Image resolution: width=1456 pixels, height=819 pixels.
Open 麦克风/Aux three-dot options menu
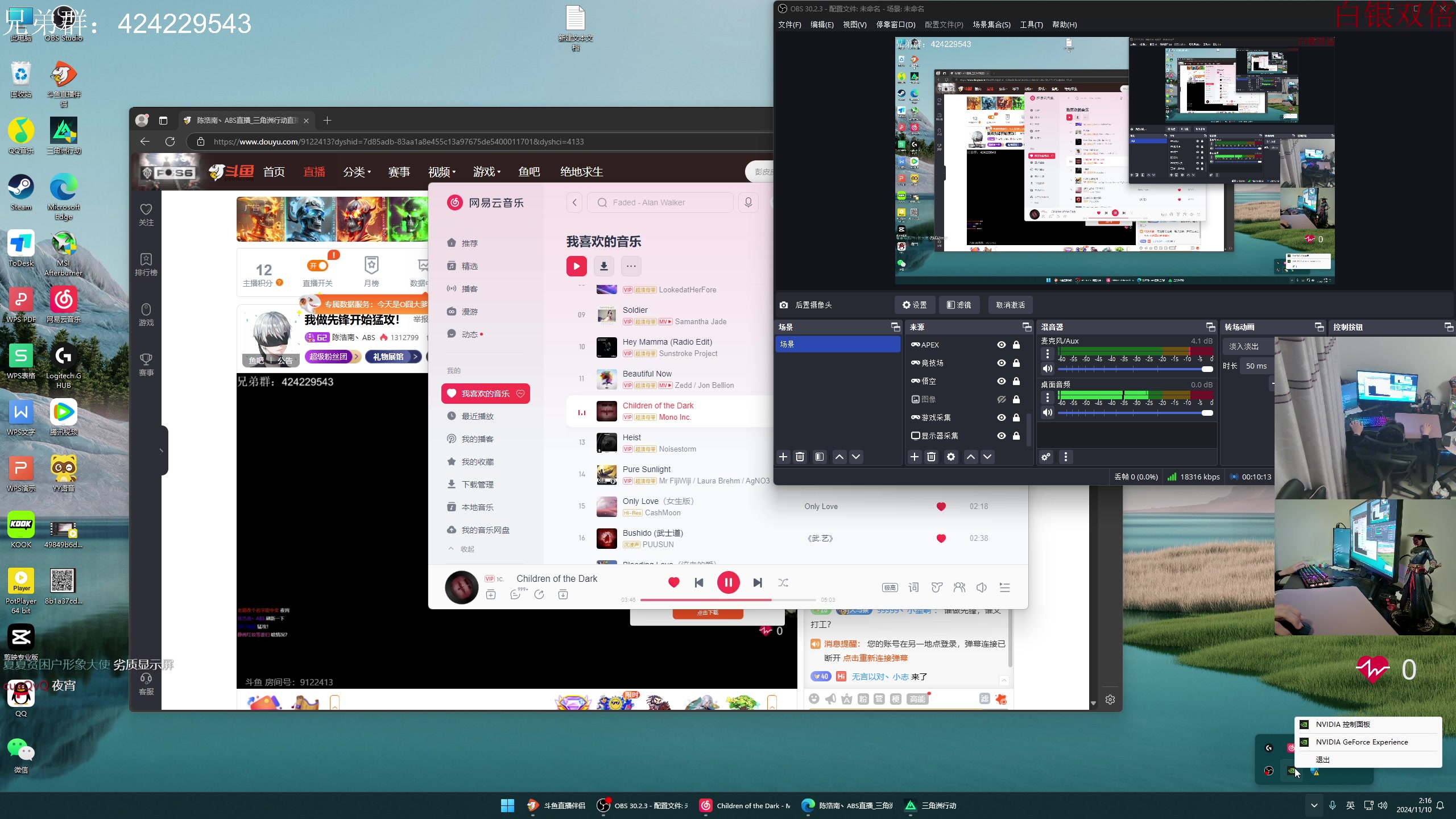[x=1047, y=353]
